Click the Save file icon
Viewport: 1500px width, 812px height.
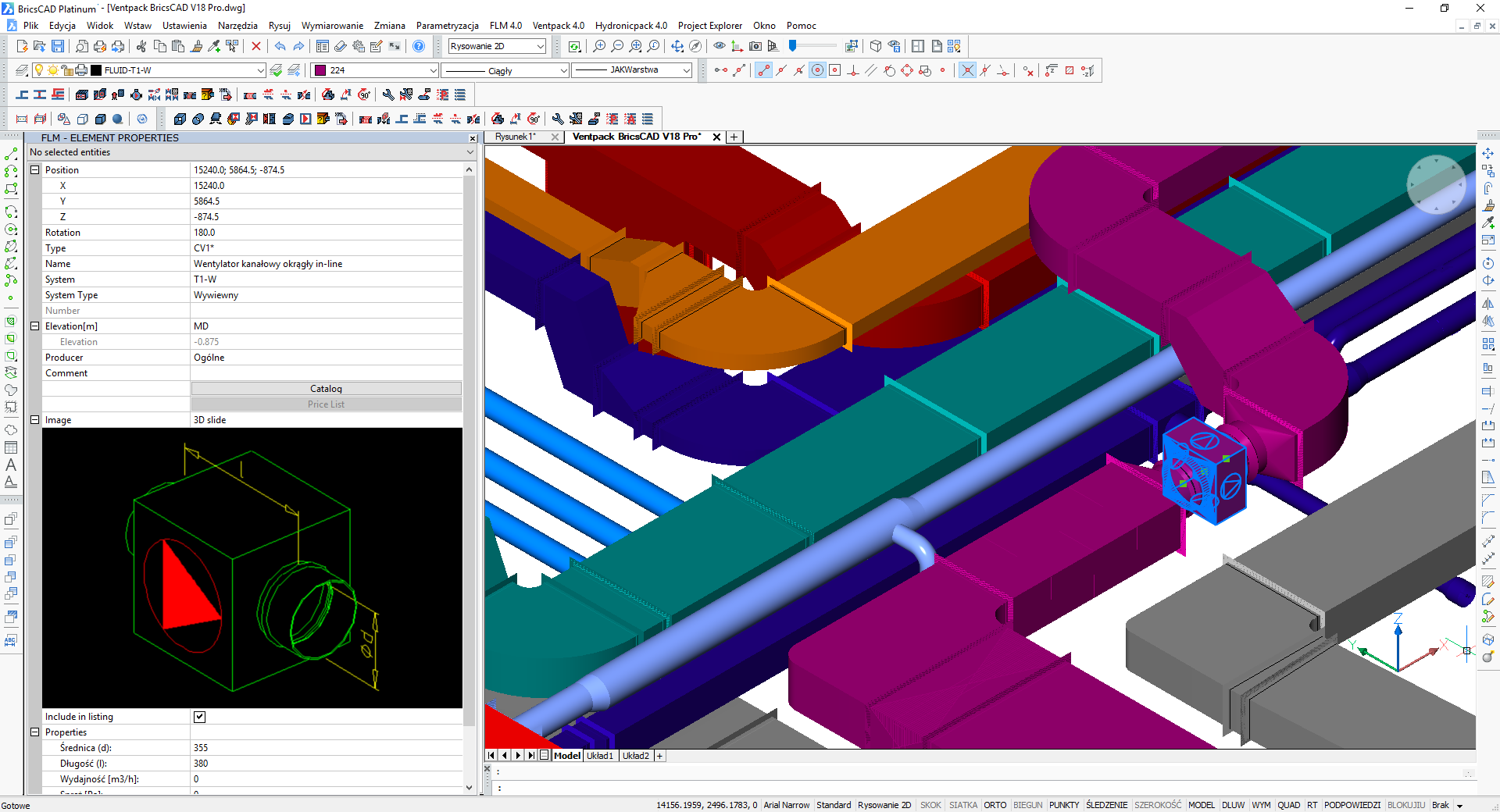[x=58, y=47]
